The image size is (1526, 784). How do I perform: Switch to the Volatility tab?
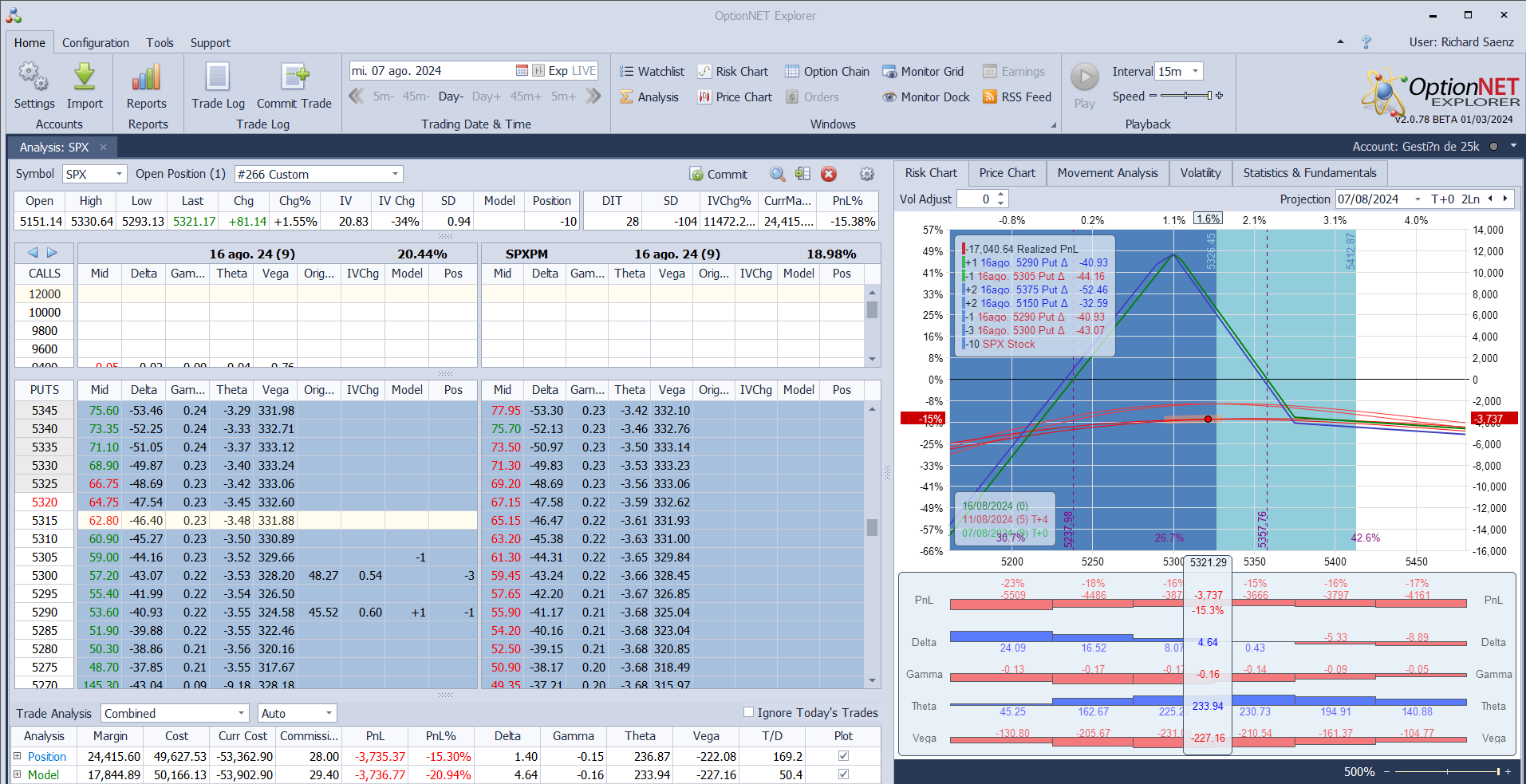click(1201, 173)
